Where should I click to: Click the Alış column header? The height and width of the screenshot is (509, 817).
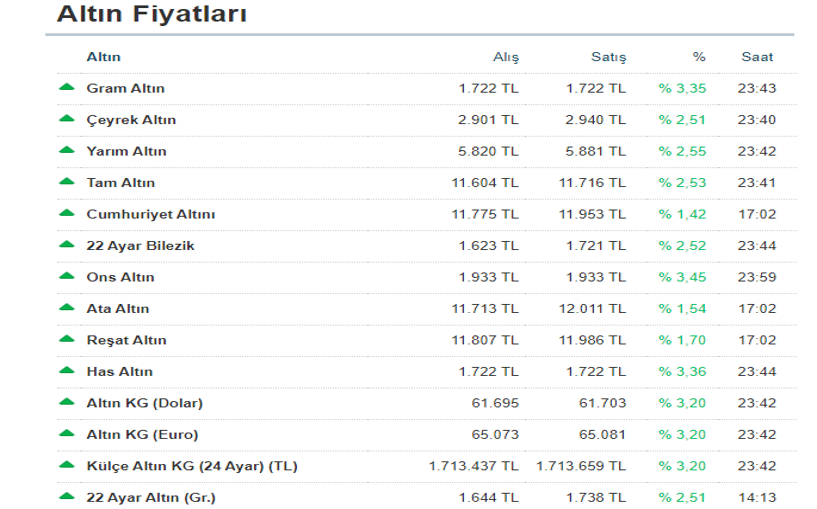(505, 57)
